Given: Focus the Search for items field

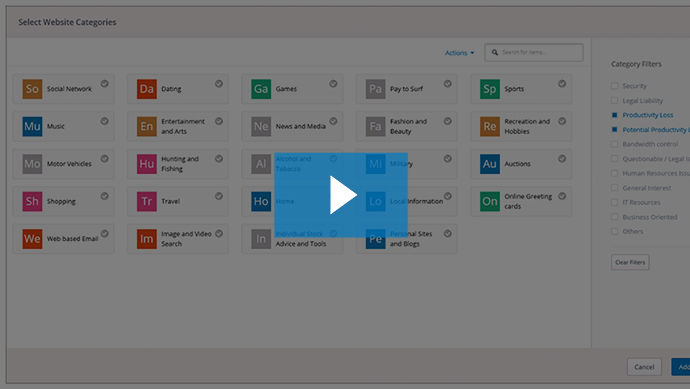Looking at the screenshot, I should coord(534,52).
